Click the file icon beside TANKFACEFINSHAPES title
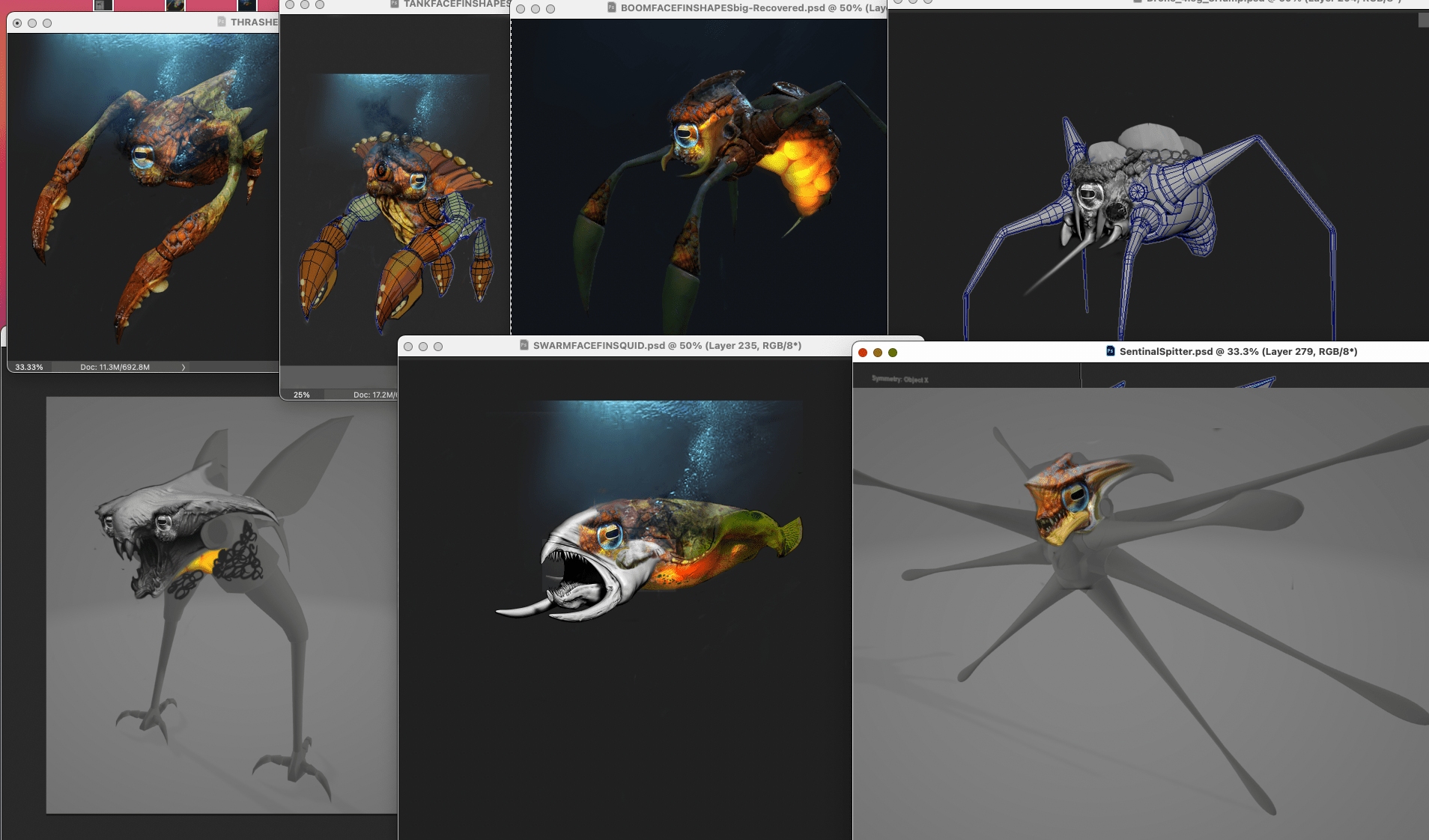This screenshot has height=840, width=1429. 395,4
